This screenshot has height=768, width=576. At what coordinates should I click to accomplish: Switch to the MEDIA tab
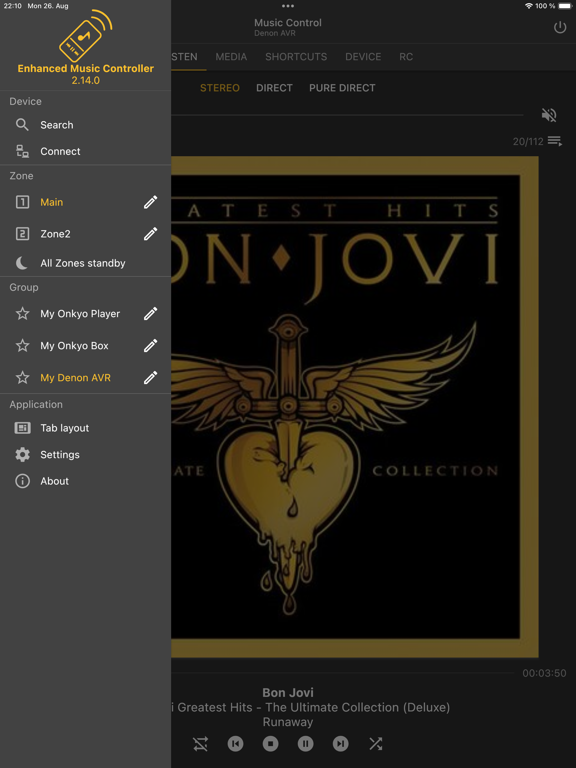[x=231, y=57]
